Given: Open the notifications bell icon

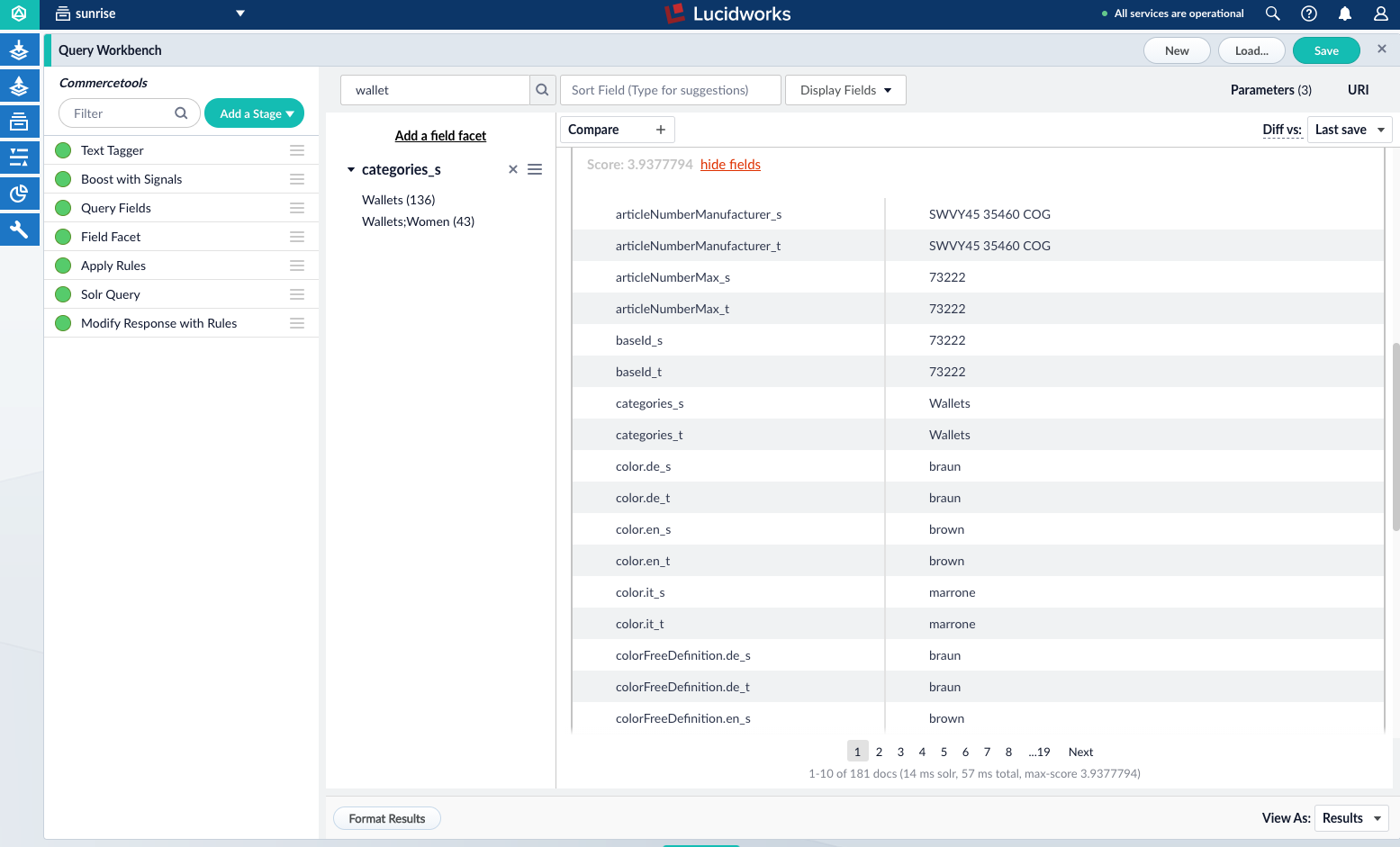Looking at the screenshot, I should point(1345,14).
